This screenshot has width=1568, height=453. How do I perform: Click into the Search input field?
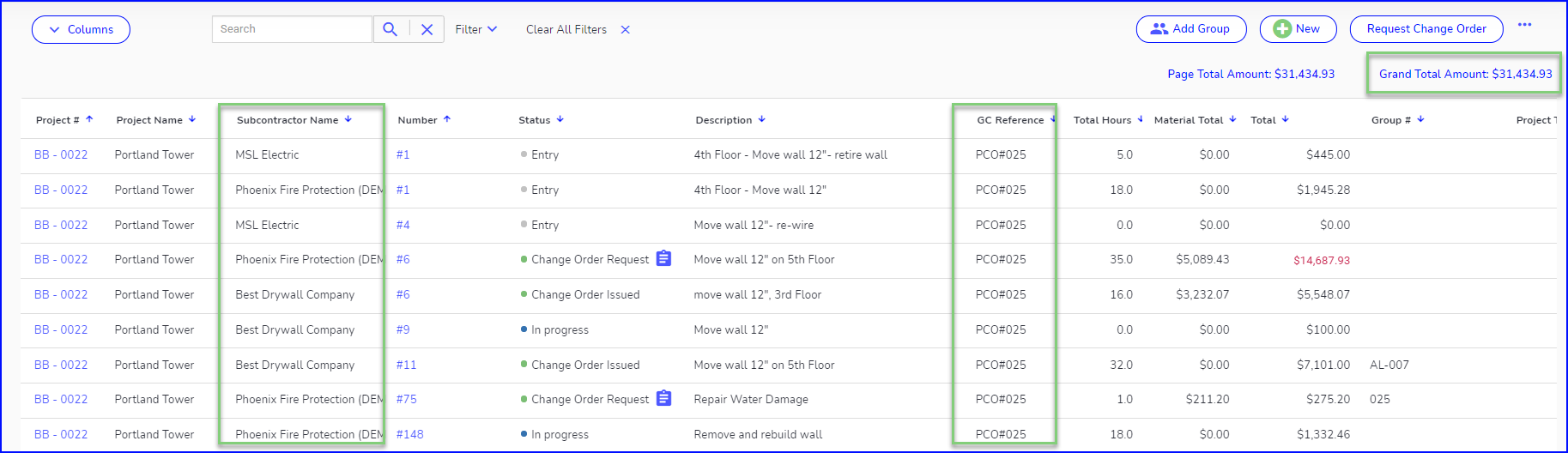292,29
